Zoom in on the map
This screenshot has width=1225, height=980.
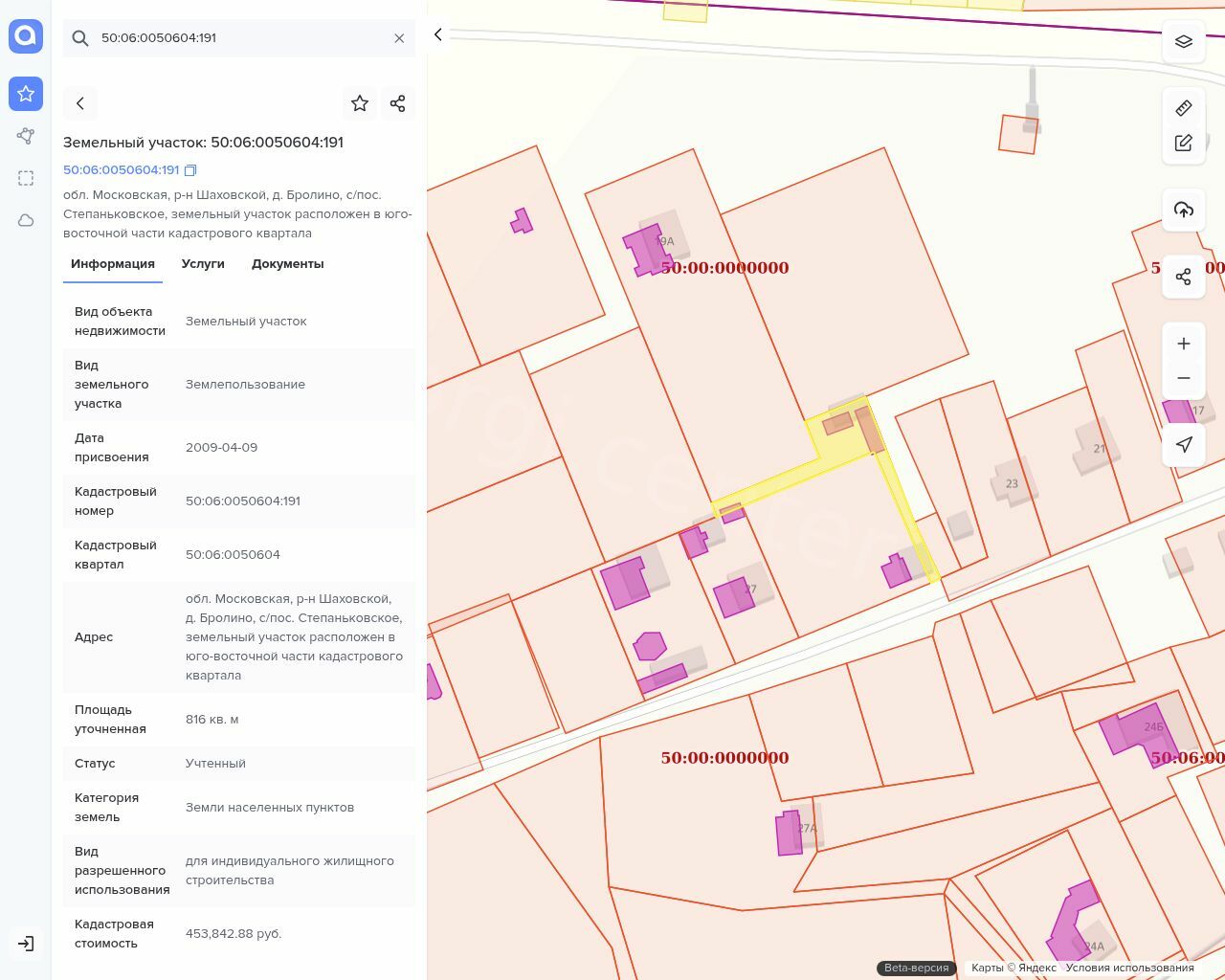click(x=1183, y=344)
